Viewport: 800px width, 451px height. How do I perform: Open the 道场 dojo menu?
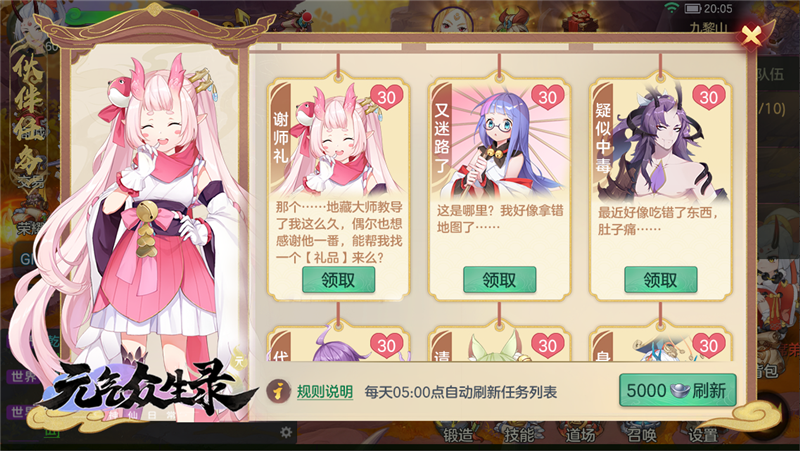pyautogui.click(x=580, y=433)
